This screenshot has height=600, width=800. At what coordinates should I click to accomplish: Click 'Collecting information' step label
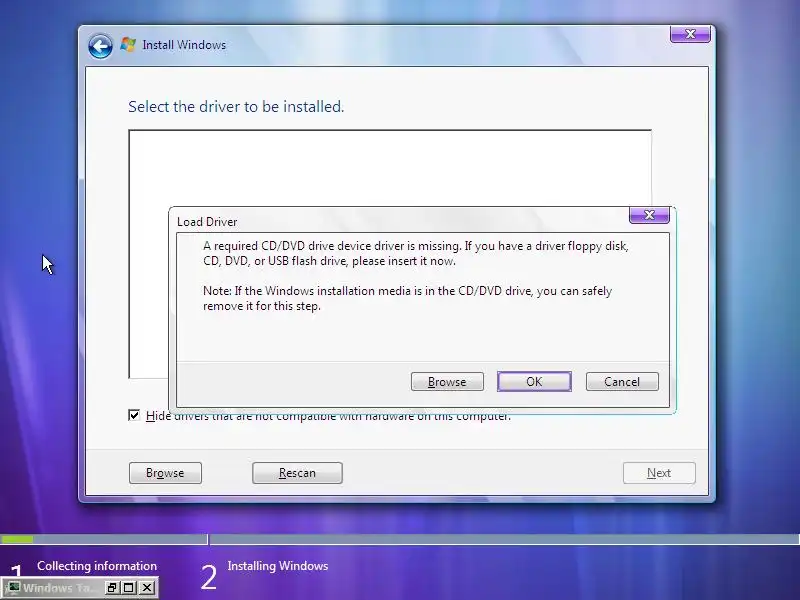(97, 566)
